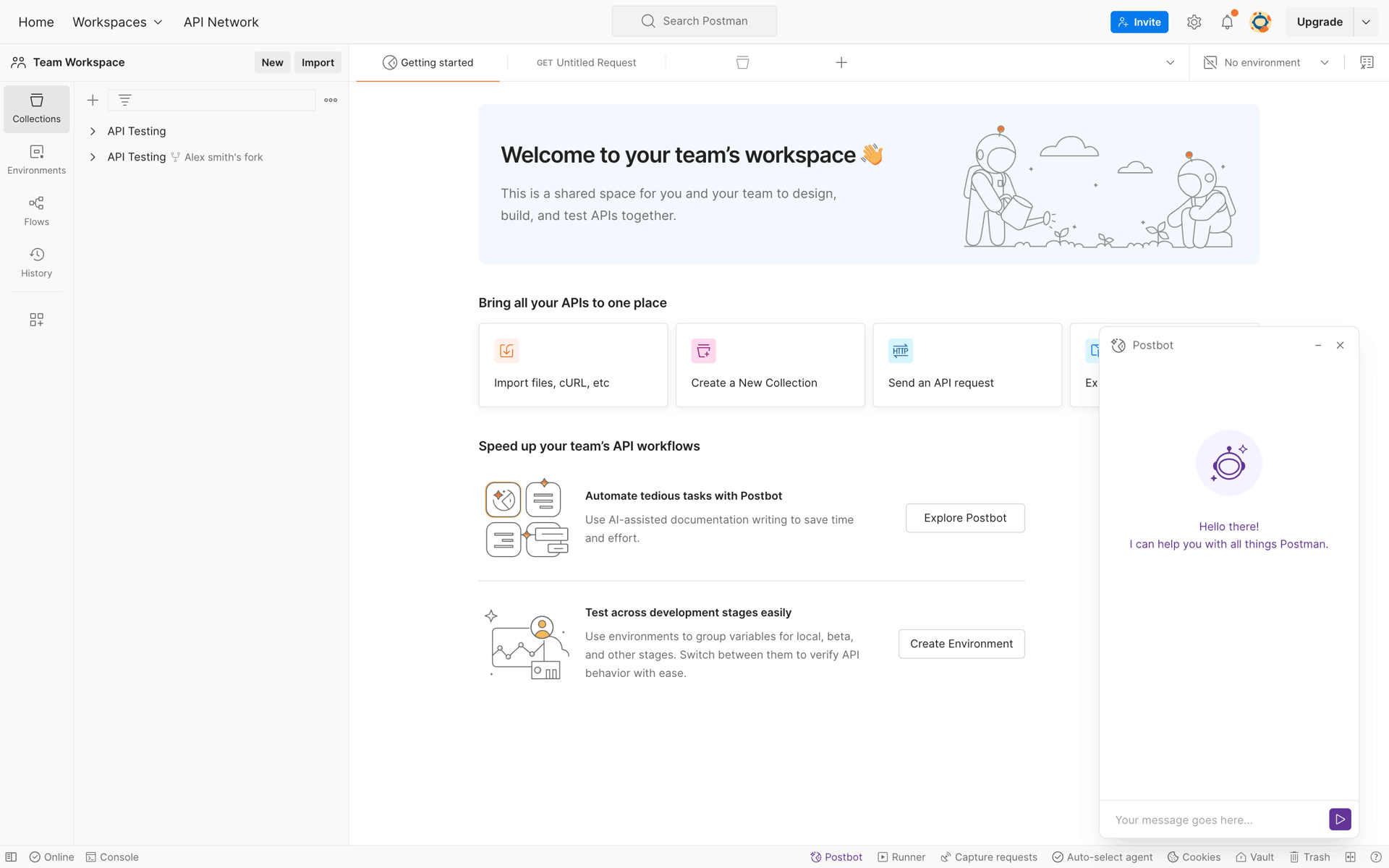Go to Home in top navigation
The width and height of the screenshot is (1389, 868).
click(x=36, y=22)
